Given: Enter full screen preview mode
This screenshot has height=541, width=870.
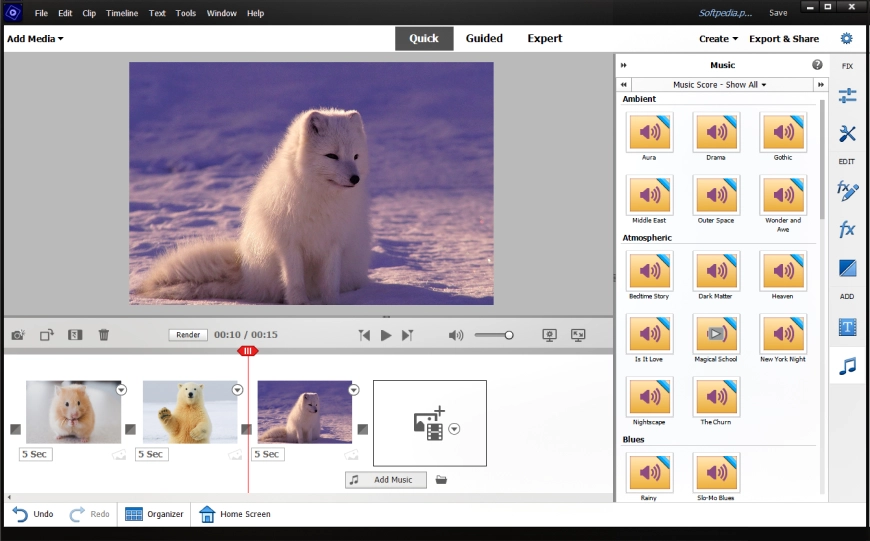Looking at the screenshot, I should 578,335.
